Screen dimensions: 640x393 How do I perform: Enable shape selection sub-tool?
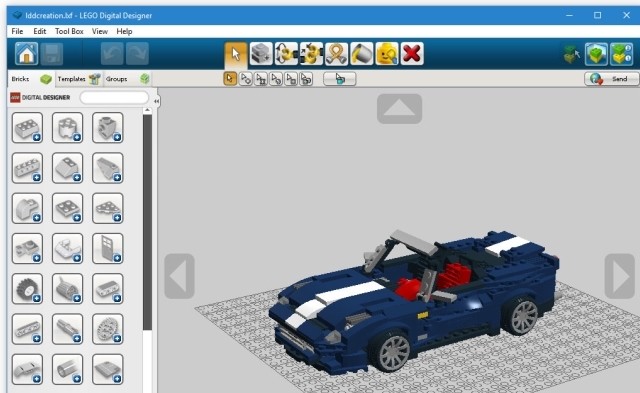click(x=291, y=79)
